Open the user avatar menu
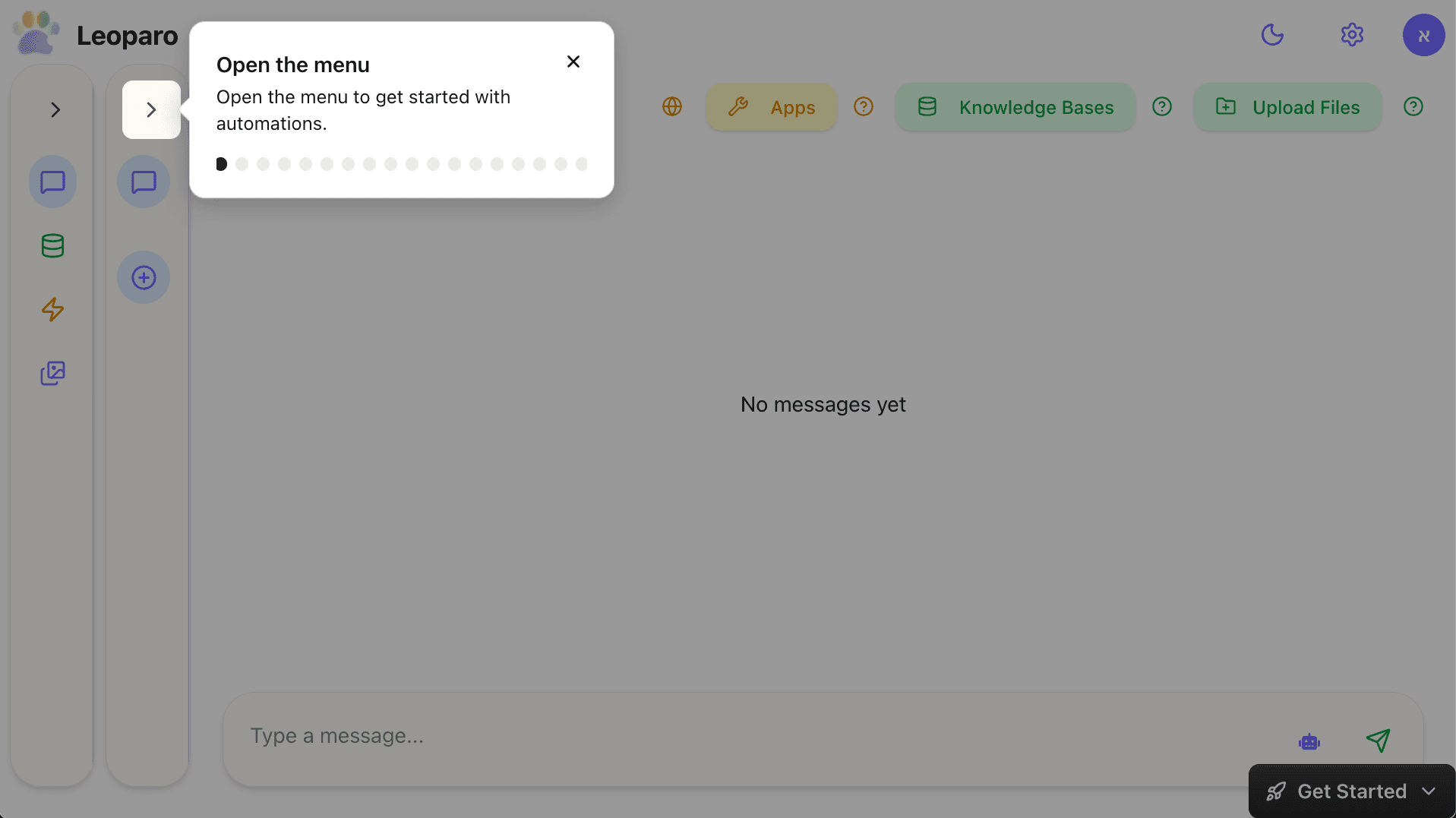 [x=1423, y=35]
